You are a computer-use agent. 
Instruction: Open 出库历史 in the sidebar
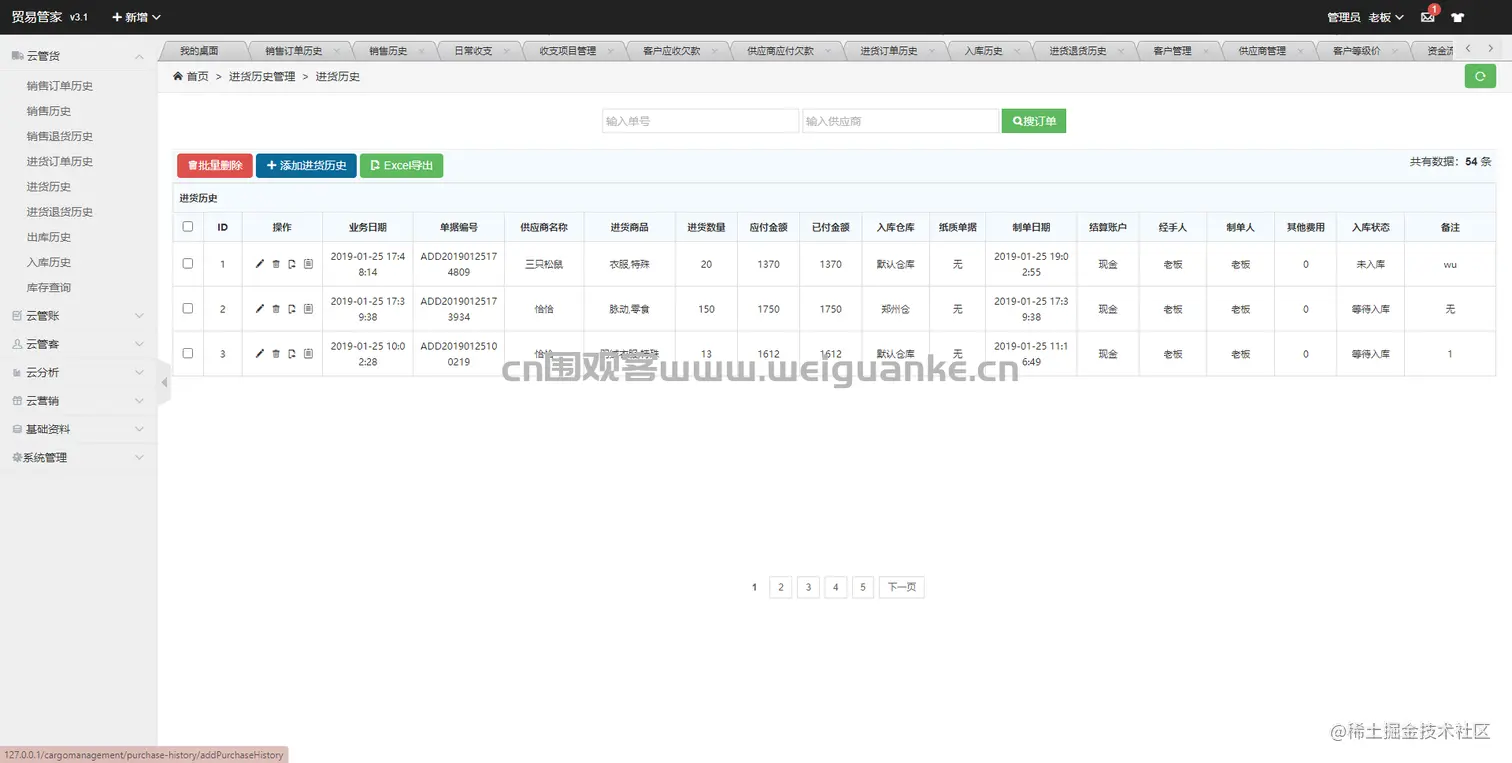click(49, 237)
